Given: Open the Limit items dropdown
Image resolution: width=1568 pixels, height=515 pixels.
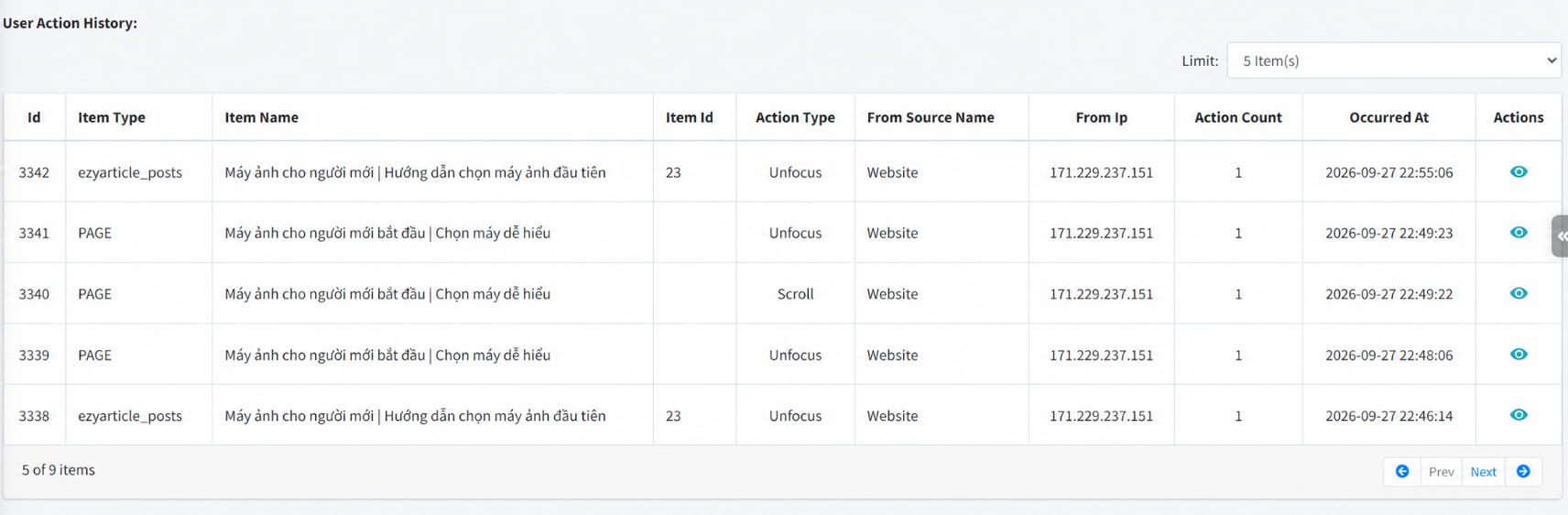Looking at the screenshot, I should pyautogui.click(x=1394, y=60).
